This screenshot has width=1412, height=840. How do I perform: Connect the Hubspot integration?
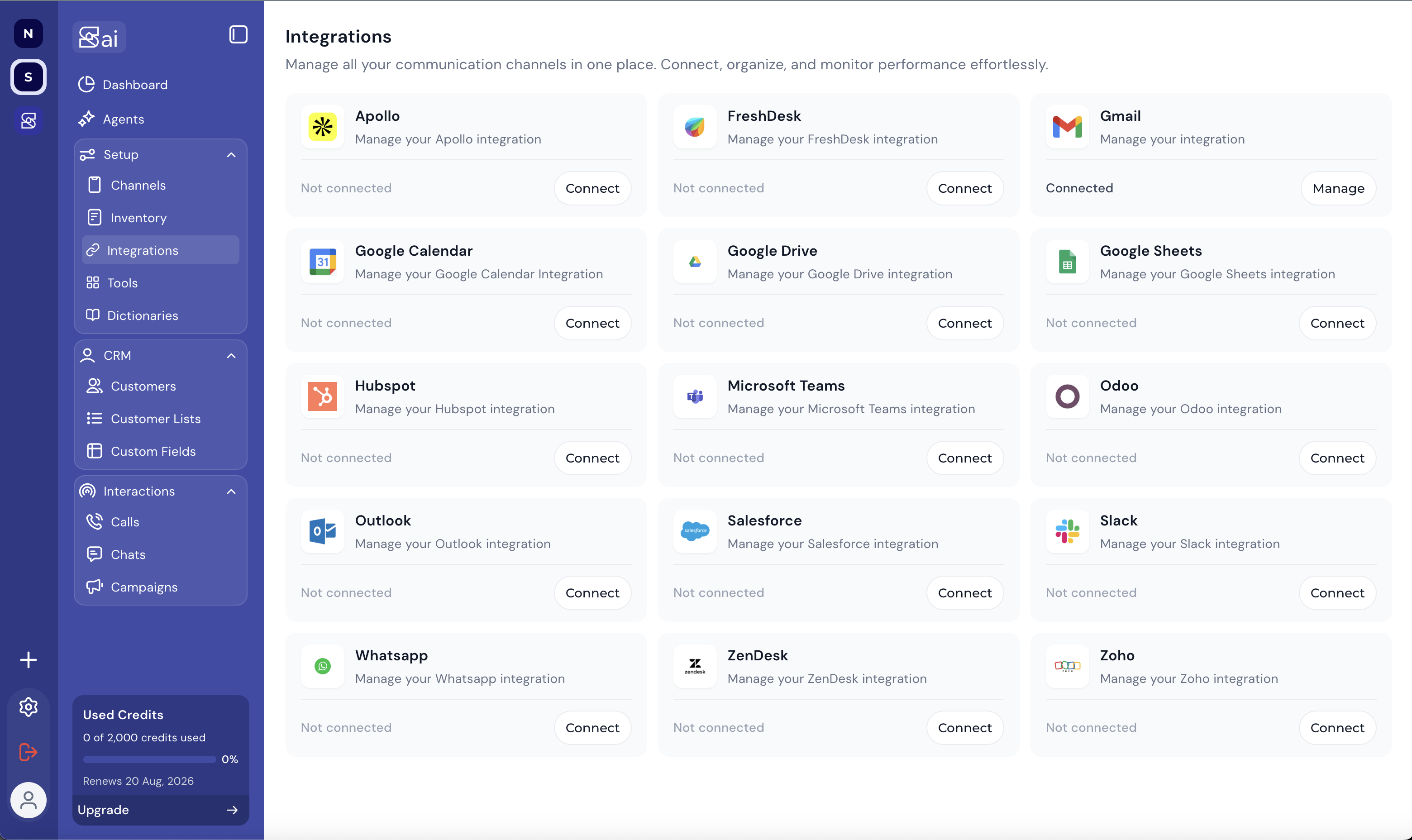click(592, 458)
